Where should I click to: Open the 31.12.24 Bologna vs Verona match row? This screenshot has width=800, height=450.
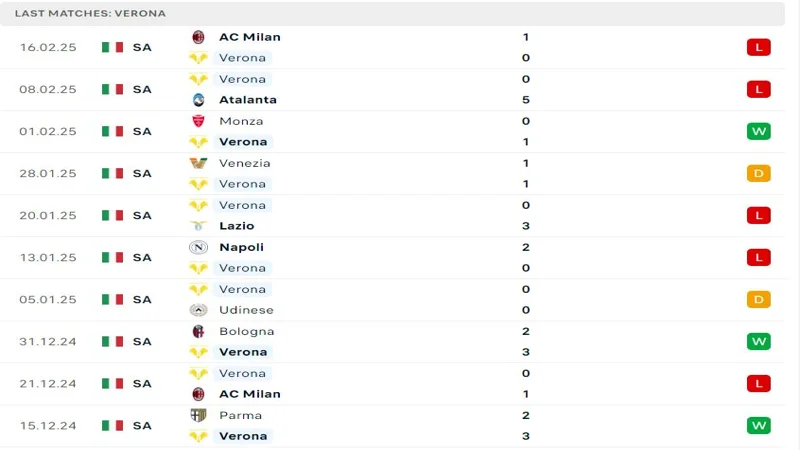pos(392,342)
